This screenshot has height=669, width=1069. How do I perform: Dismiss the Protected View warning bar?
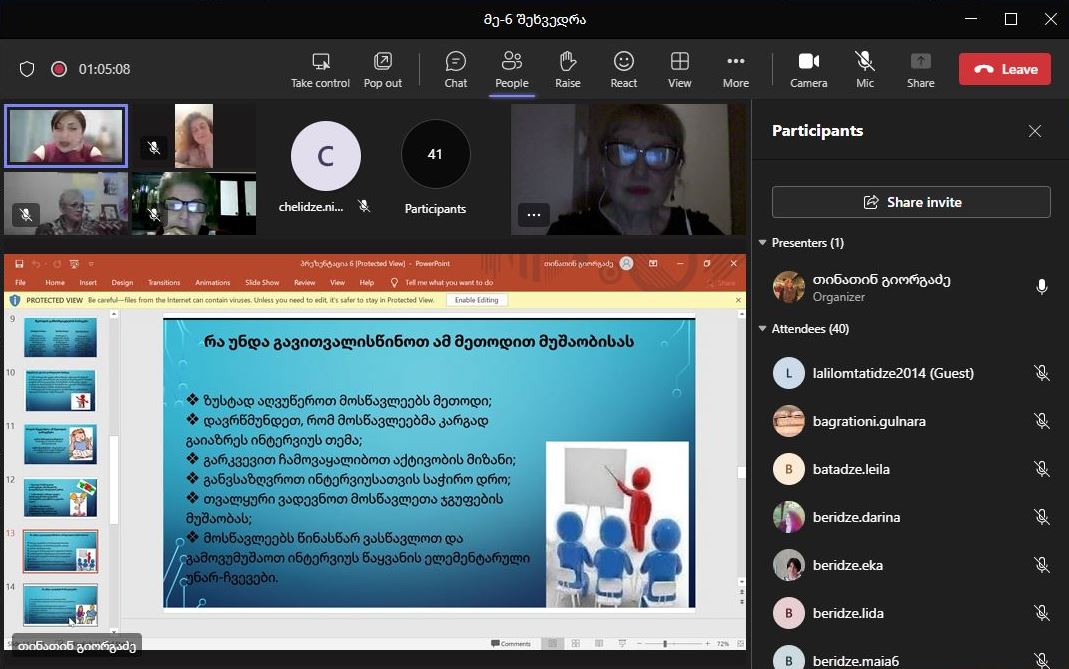[738, 300]
